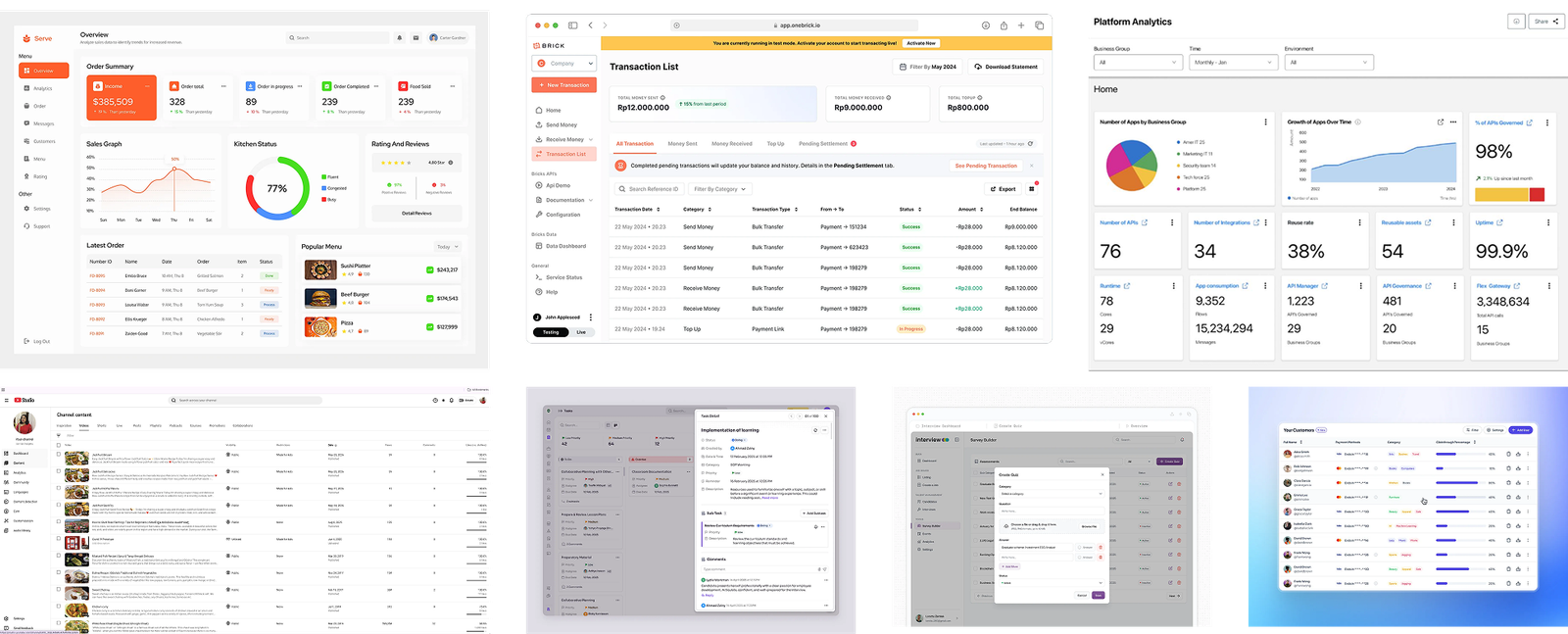Screen dimensions: 1568x634
Task: Select the All Transaction tab
Action: pyautogui.click(x=635, y=144)
